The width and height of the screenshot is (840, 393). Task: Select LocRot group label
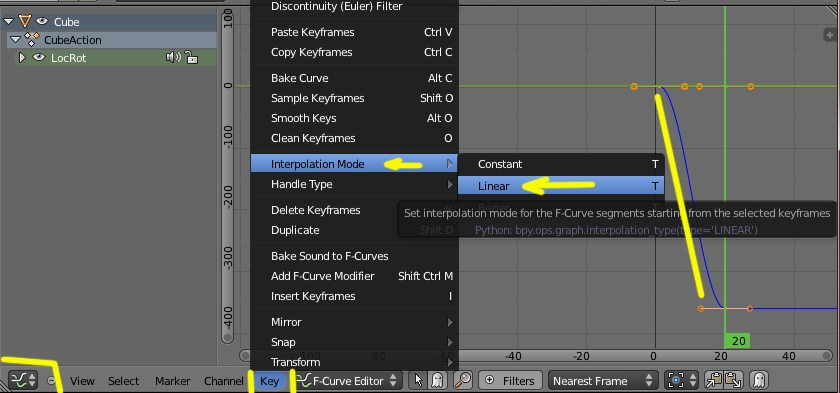(69, 58)
